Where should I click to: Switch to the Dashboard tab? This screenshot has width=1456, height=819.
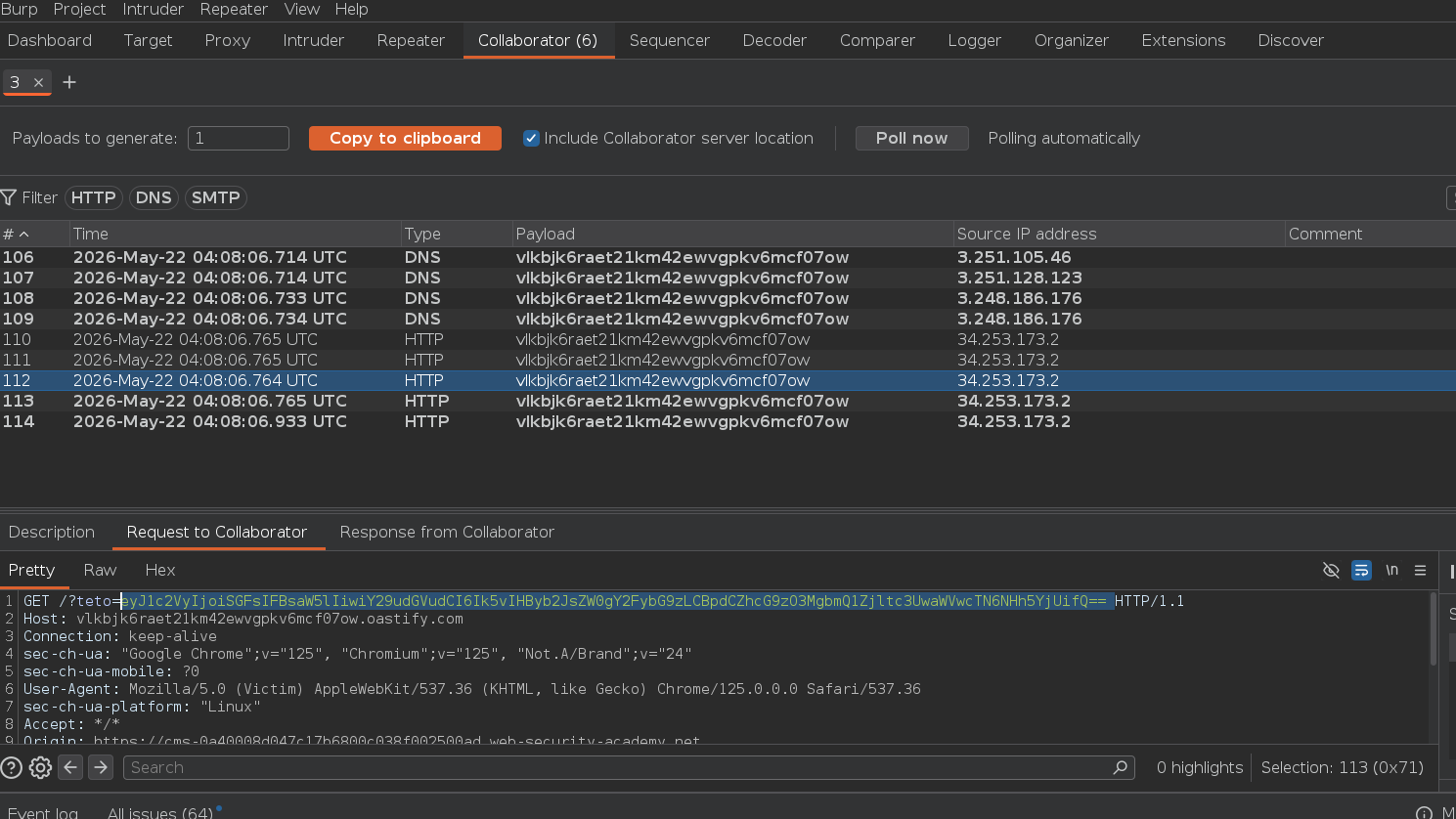click(50, 40)
